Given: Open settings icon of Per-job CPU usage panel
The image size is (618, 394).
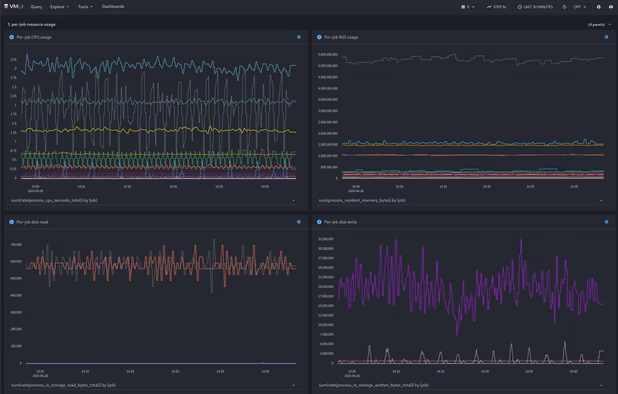Looking at the screenshot, I should 299,37.
